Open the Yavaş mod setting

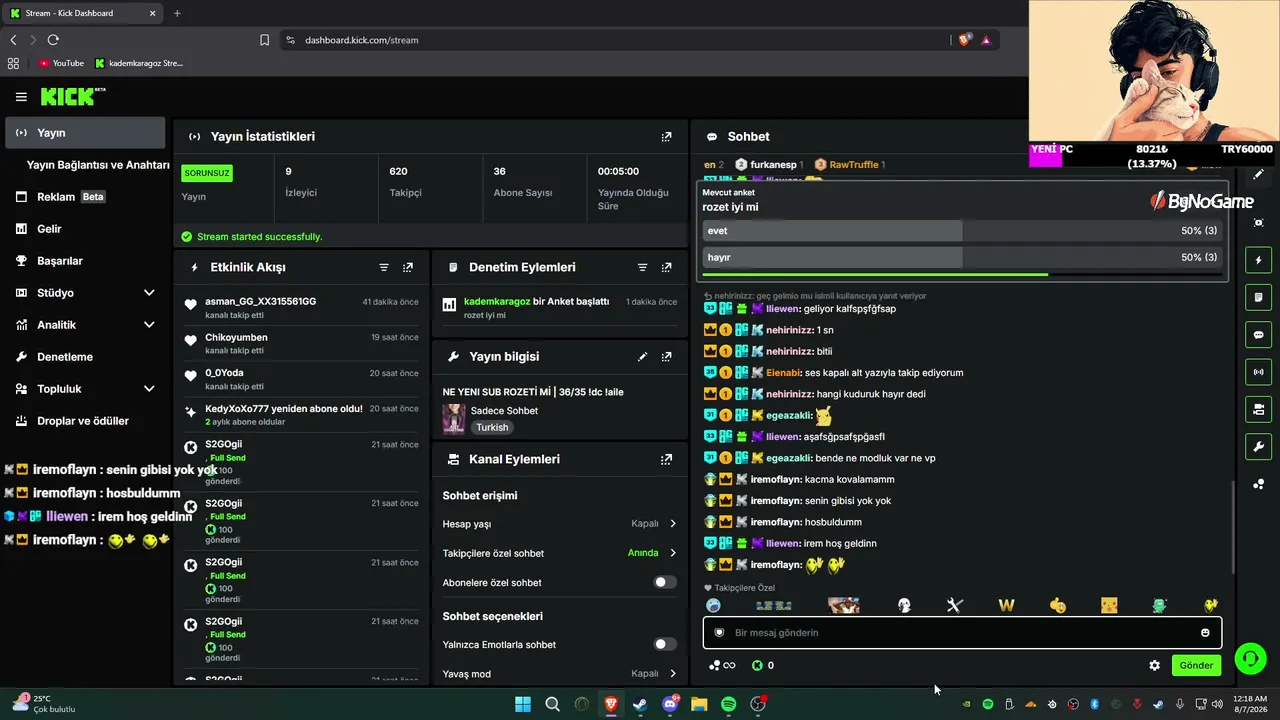tap(559, 674)
